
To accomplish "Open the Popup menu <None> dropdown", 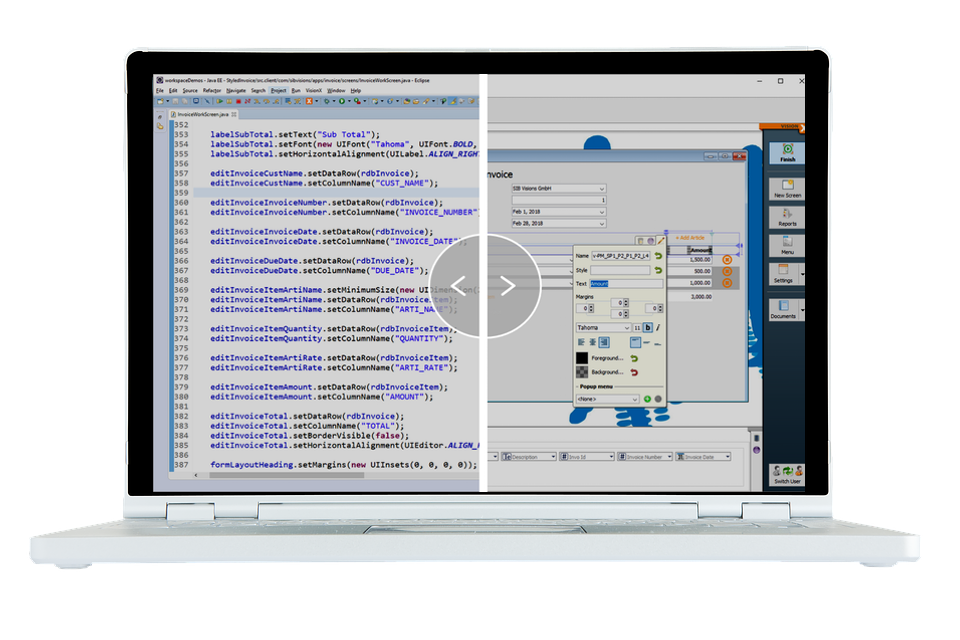I will coord(635,399).
